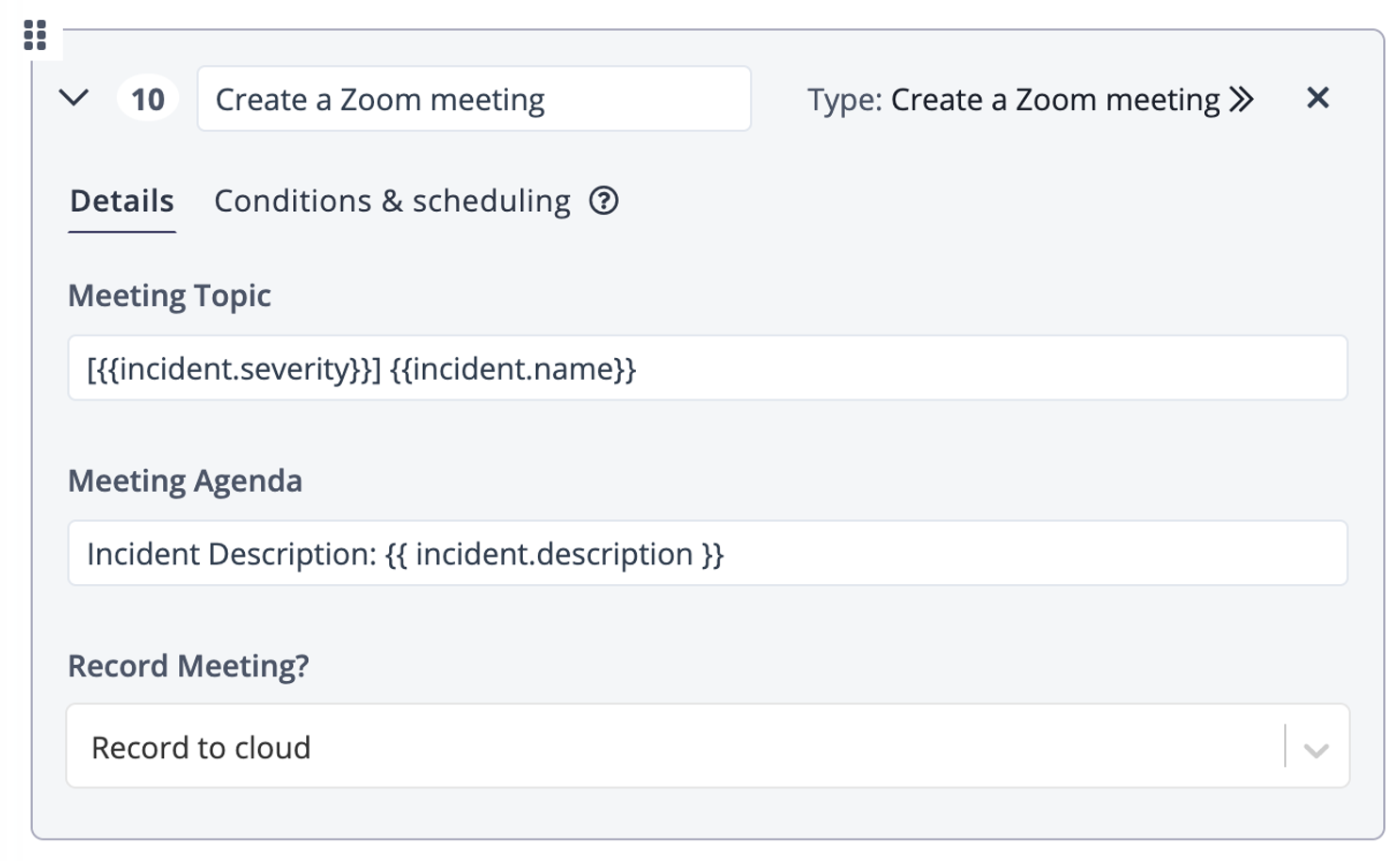Click the drag handle grid icon

coord(35,35)
